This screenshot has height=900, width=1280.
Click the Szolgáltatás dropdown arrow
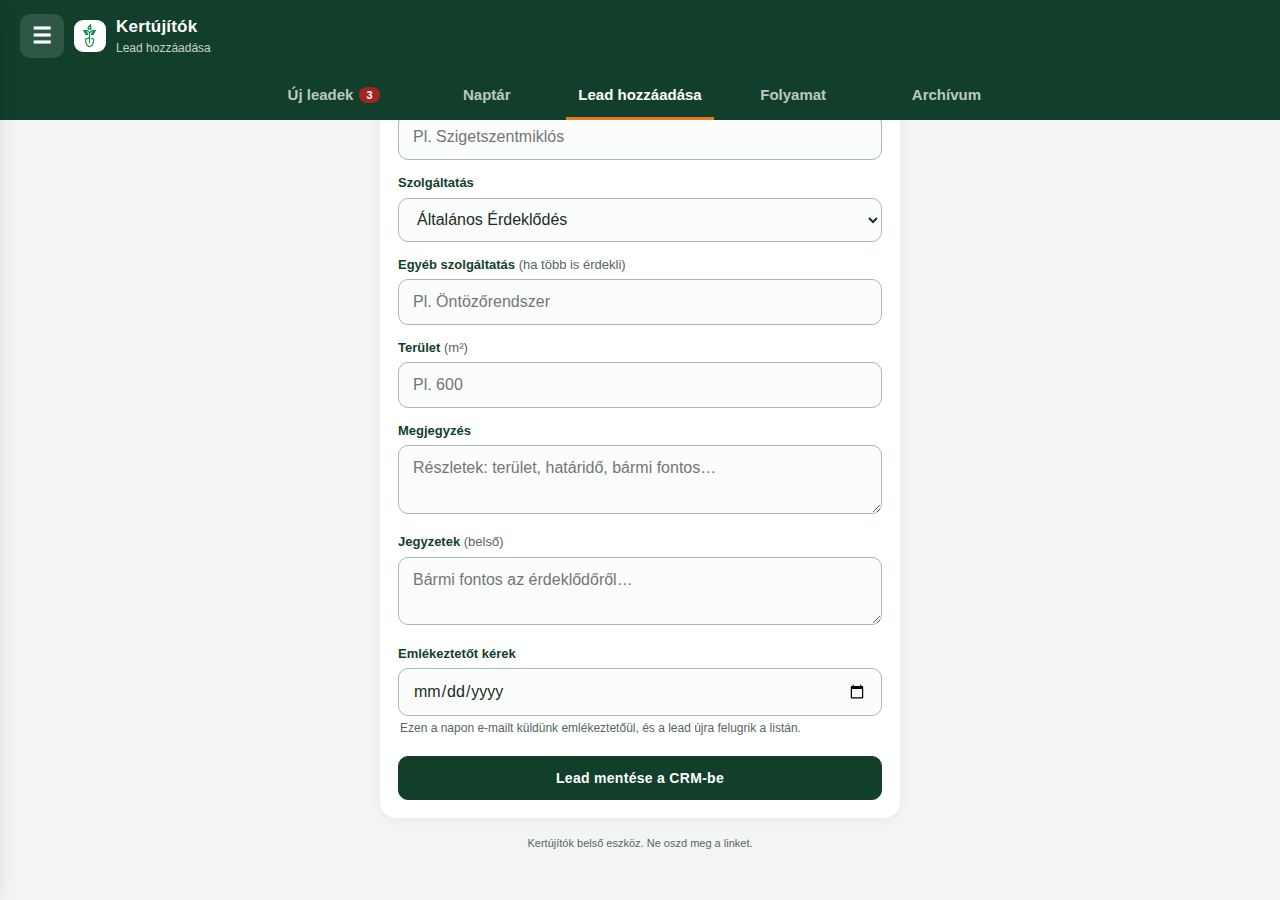(872, 220)
